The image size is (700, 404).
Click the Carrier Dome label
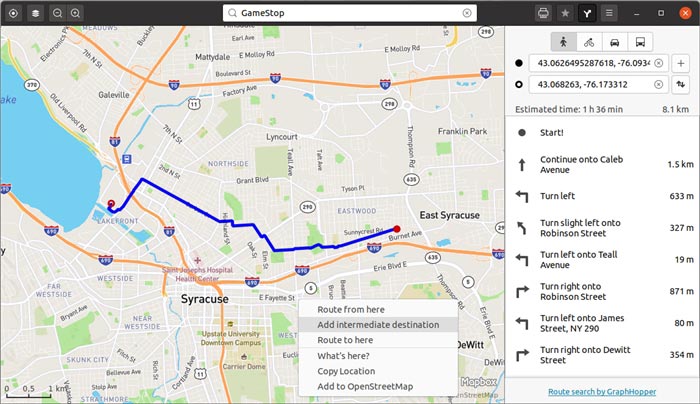click(x=244, y=366)
